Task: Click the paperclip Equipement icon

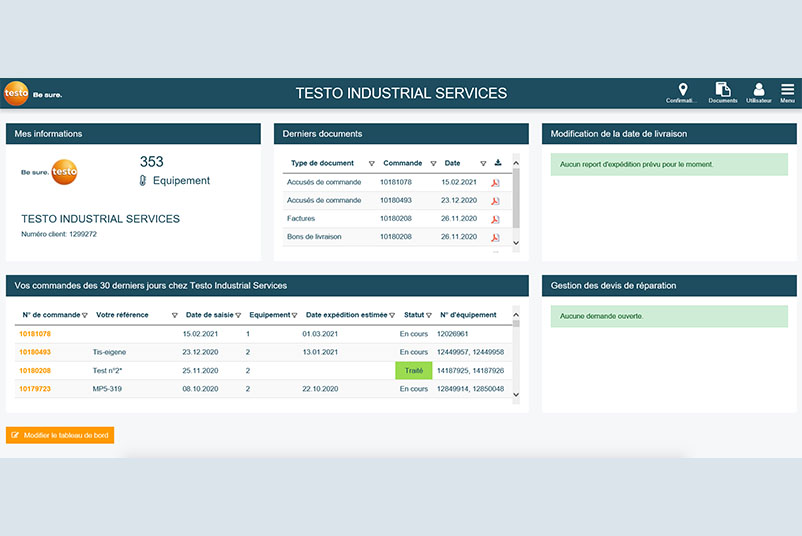Action: tap(143, 181)
